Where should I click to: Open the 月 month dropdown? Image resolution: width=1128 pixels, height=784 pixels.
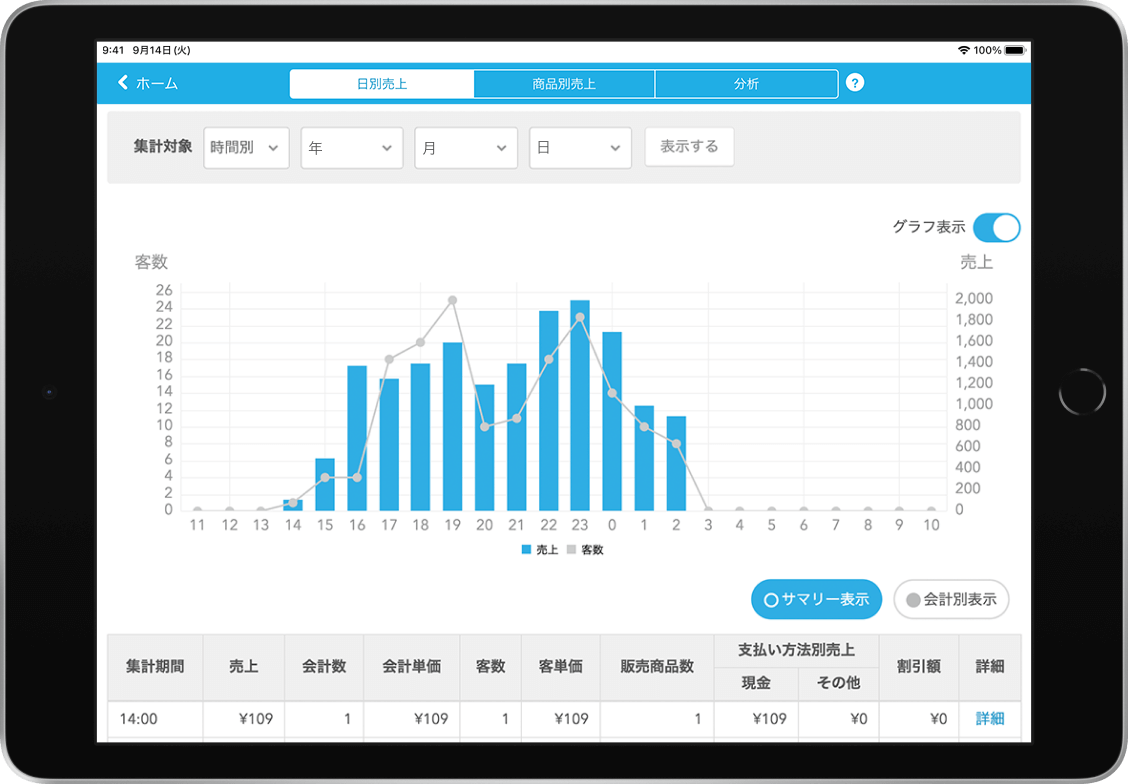(466, 146)
